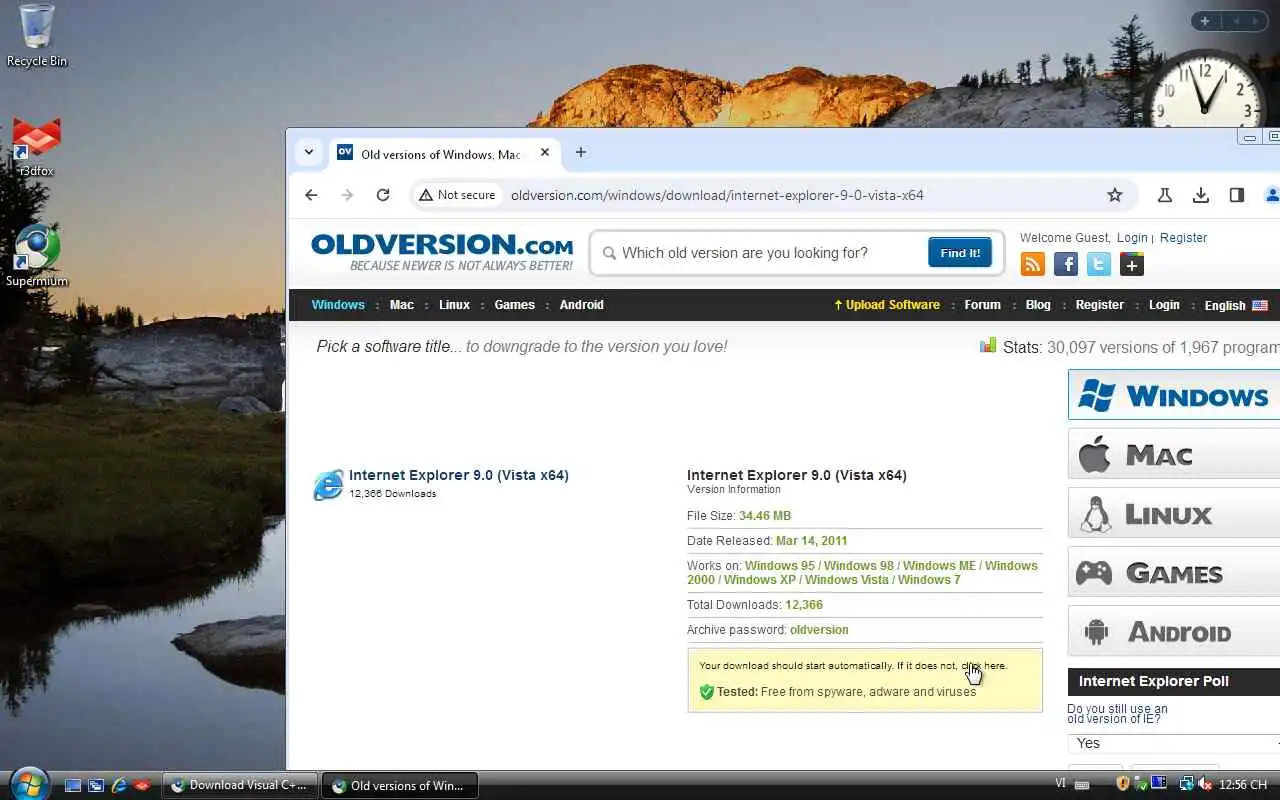The height and width of the screenshot is (800, 1280).
Task: Bookmark this page with the star
Action: (1115, 195)
